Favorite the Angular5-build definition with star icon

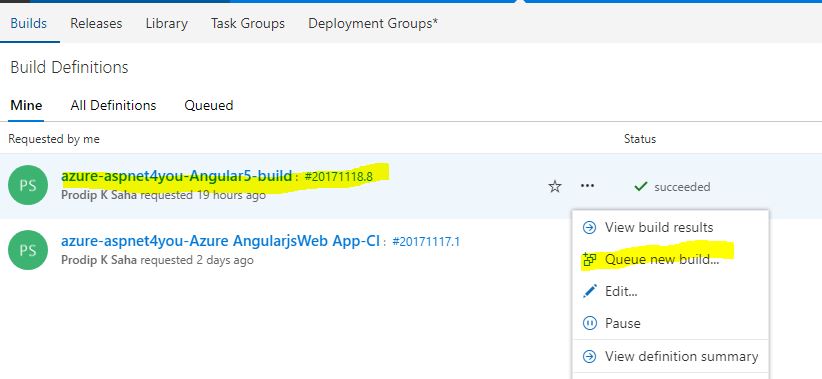point(555,186)
